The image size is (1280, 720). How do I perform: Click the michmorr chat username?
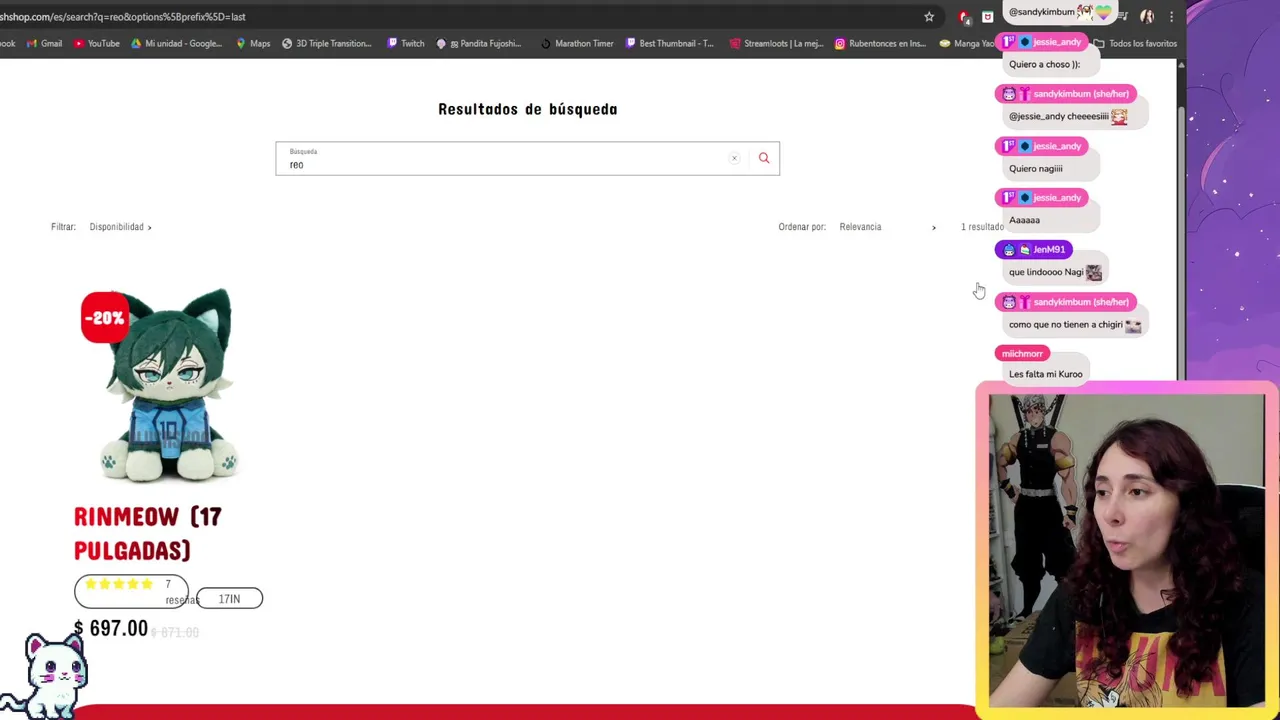[x=1022, y=353]
